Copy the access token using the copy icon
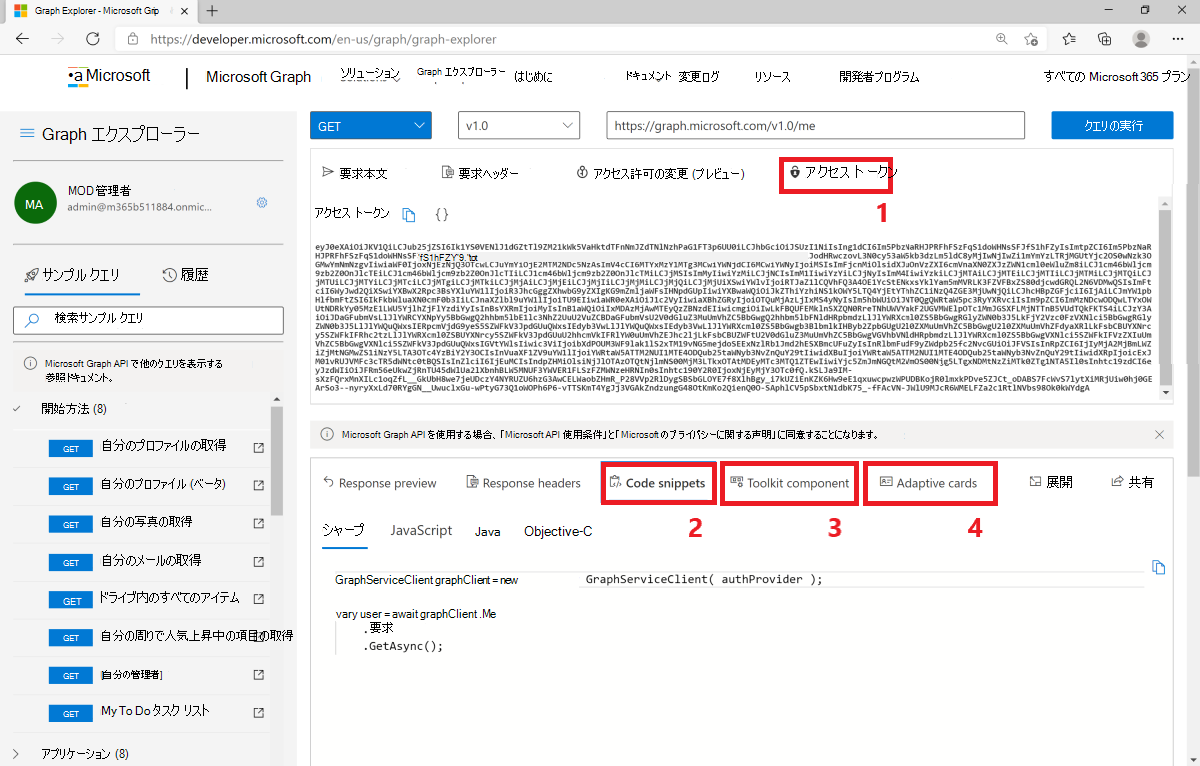 point(409,214)
